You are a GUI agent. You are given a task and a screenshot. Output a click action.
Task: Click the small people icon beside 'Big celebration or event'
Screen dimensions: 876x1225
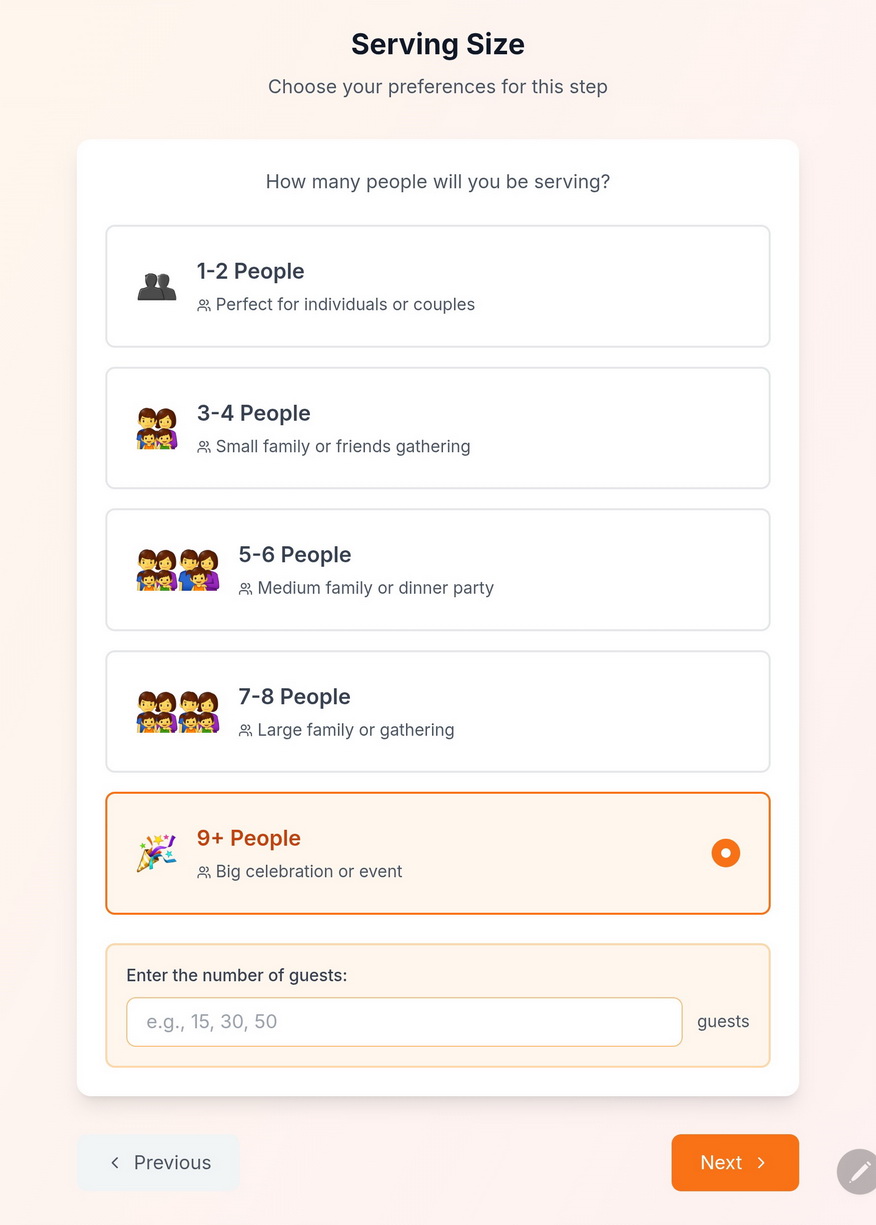coord(204,872)
